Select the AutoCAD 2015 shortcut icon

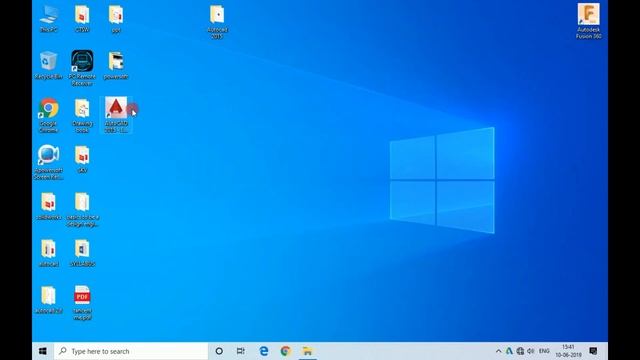coord(116,115)
